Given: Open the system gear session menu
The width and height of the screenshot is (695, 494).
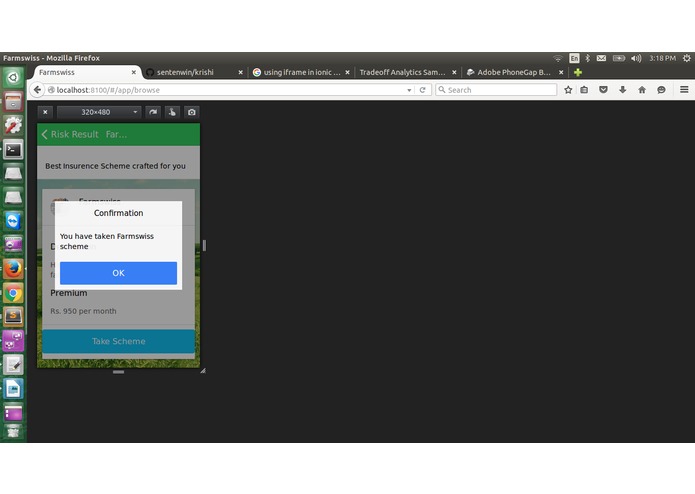Looking at the screenshot, I should [x=687, y=58].
